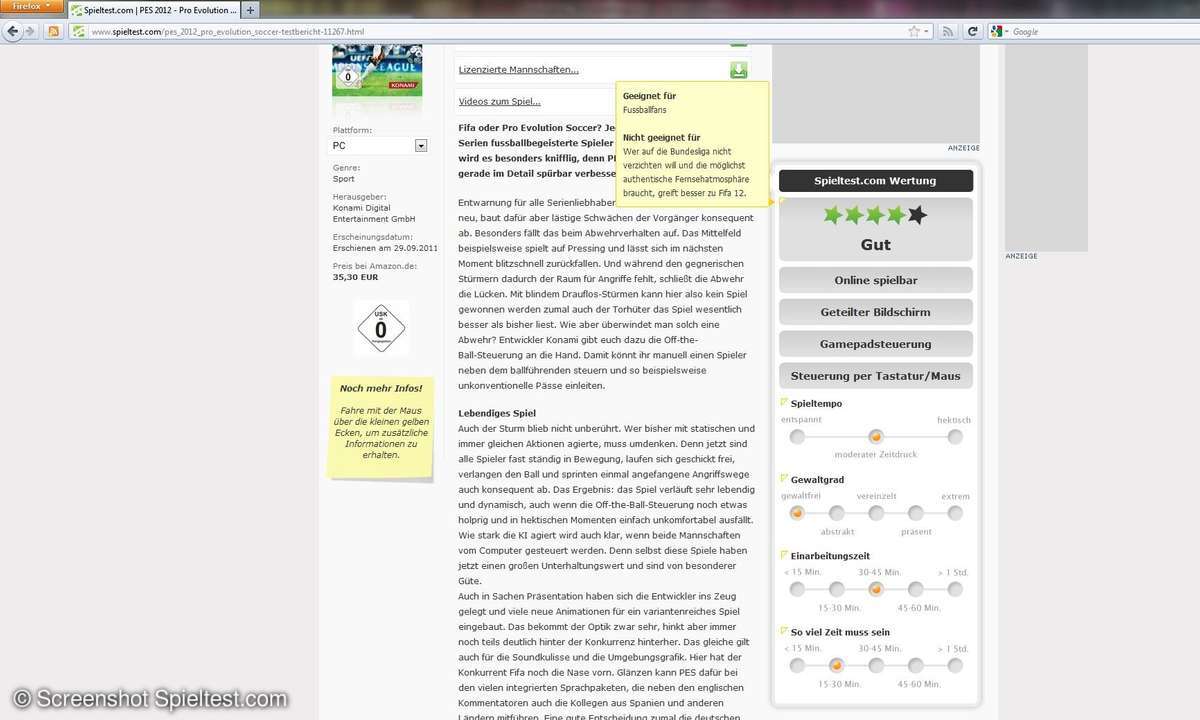Image resolution: width=1200 pixels, height=720 pixels.
Task: Set Gewaltgrad to präsent
Action: coord(916,513)
